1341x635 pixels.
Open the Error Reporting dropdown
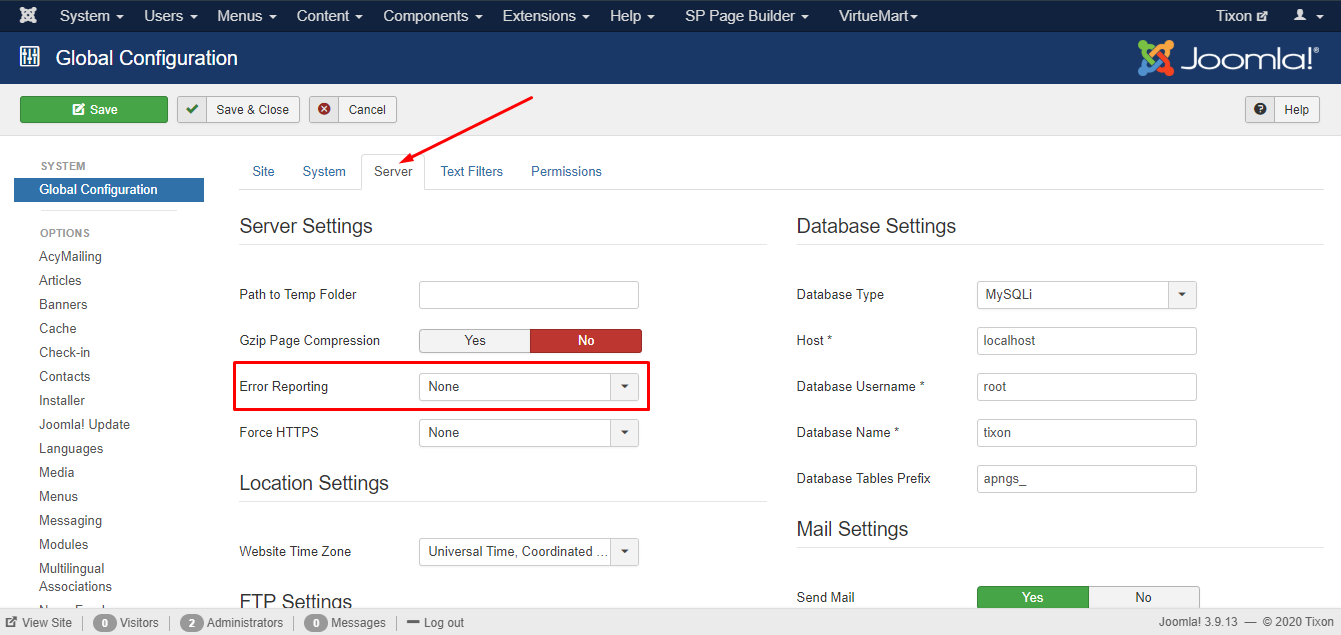point(528,387)
